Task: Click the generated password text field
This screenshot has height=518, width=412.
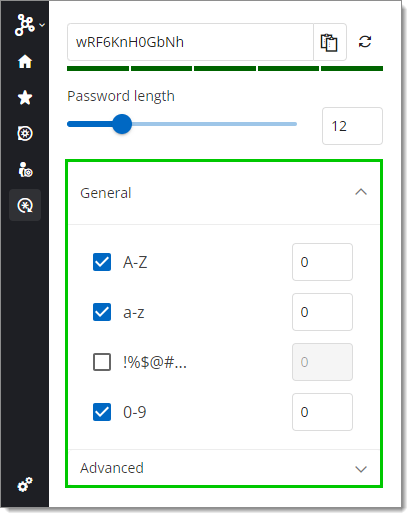Action: coord(190,42)
